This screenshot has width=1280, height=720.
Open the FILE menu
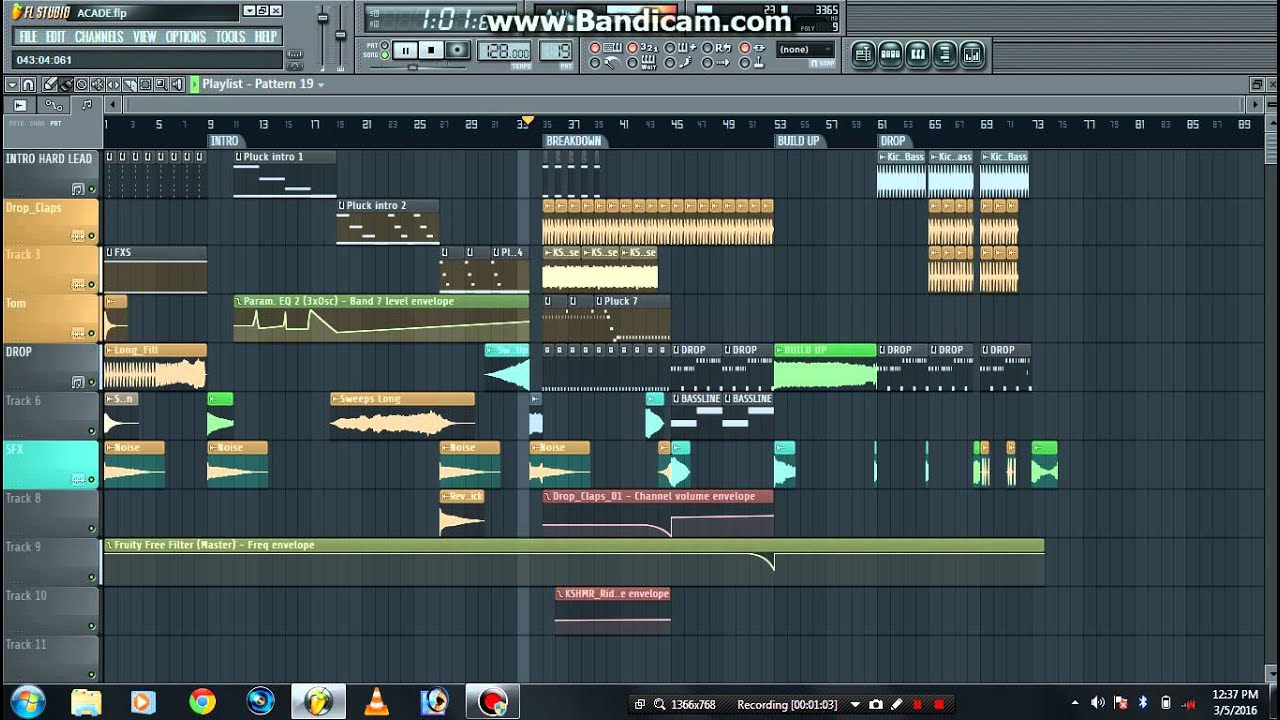pos(27,37)
